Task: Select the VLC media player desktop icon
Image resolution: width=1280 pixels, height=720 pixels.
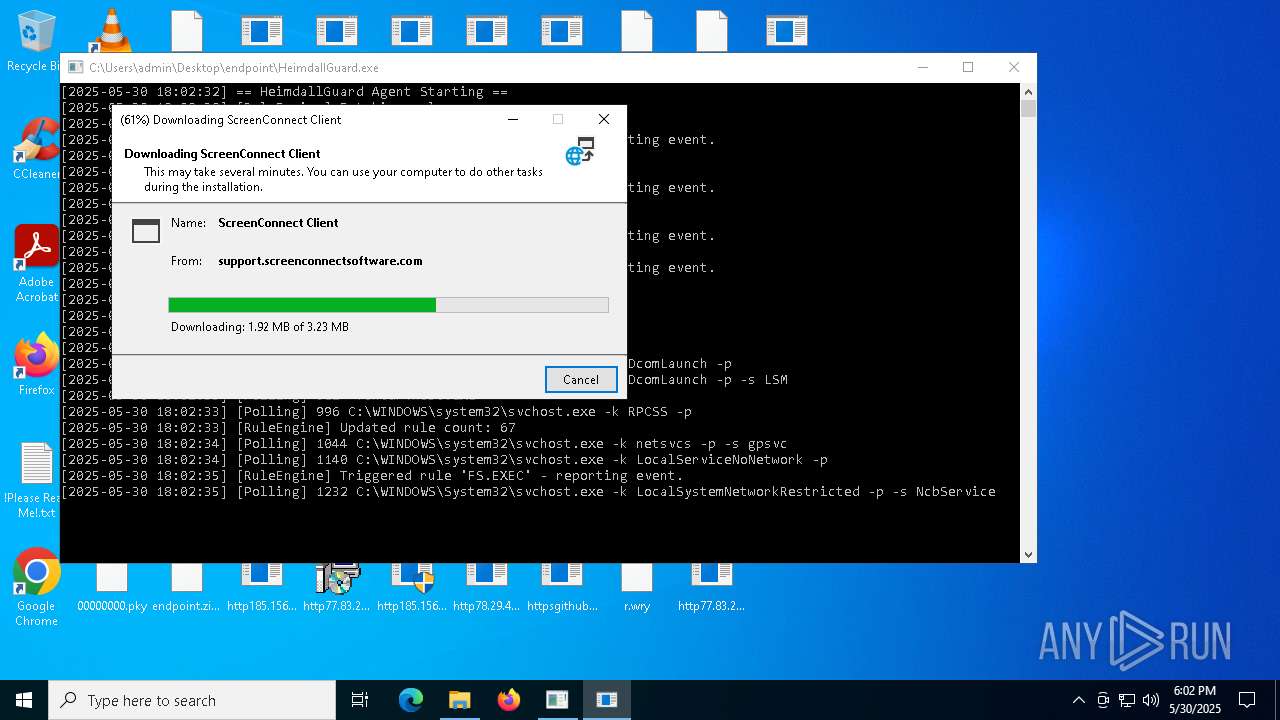Action: tap(111, 30)
